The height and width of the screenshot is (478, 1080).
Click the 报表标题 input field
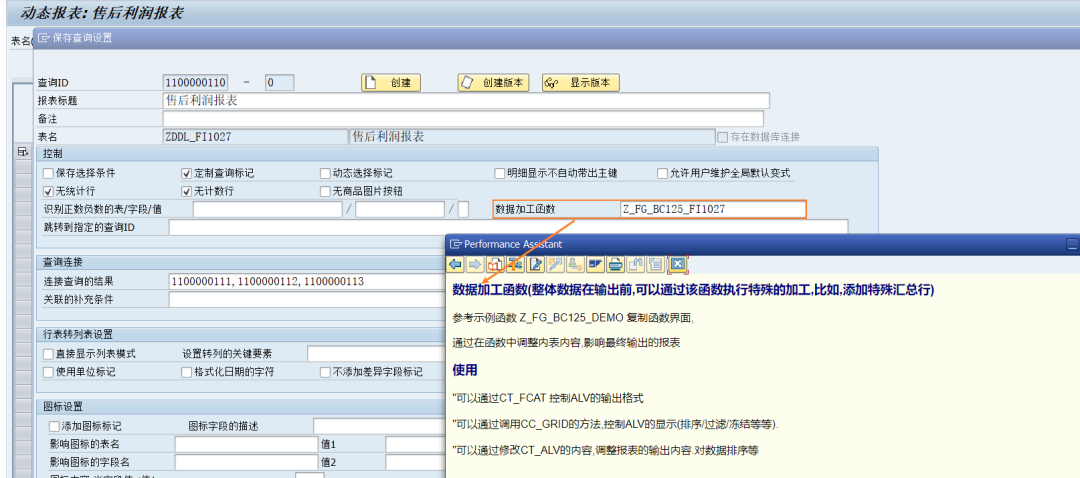466,101
